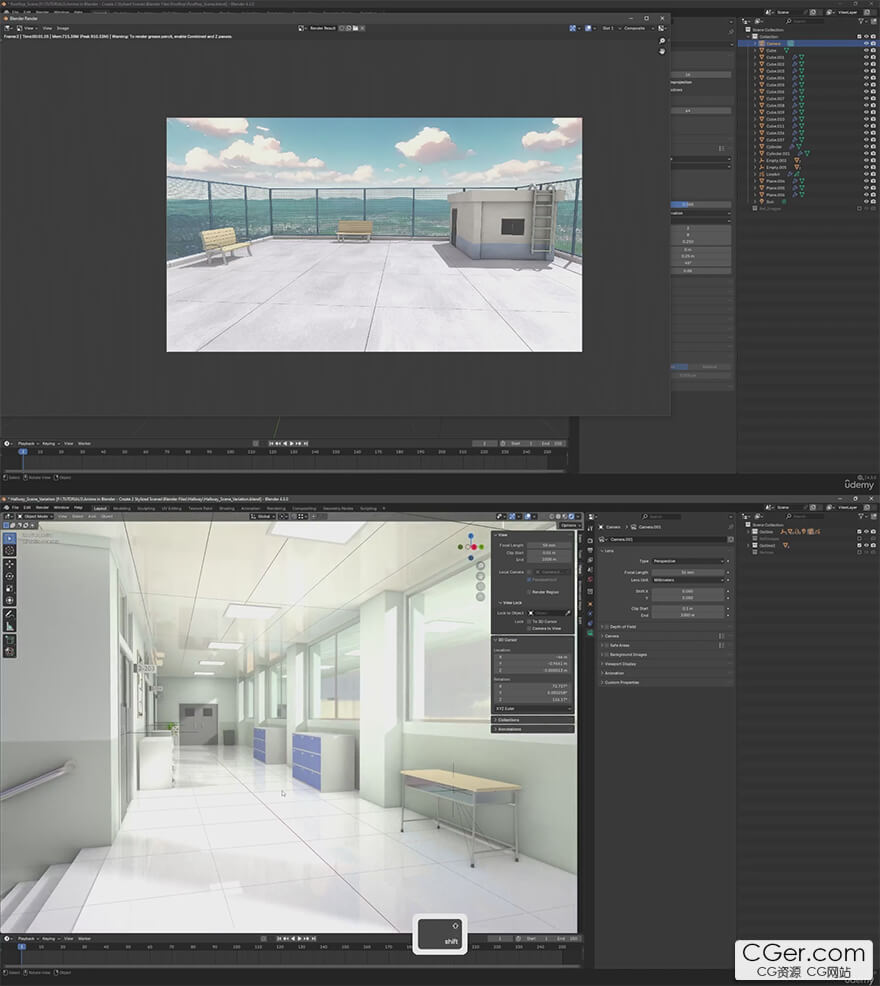
Task: Open the Render menu in Hallway window
Action: pyautogui.click(x=42, y=507)
